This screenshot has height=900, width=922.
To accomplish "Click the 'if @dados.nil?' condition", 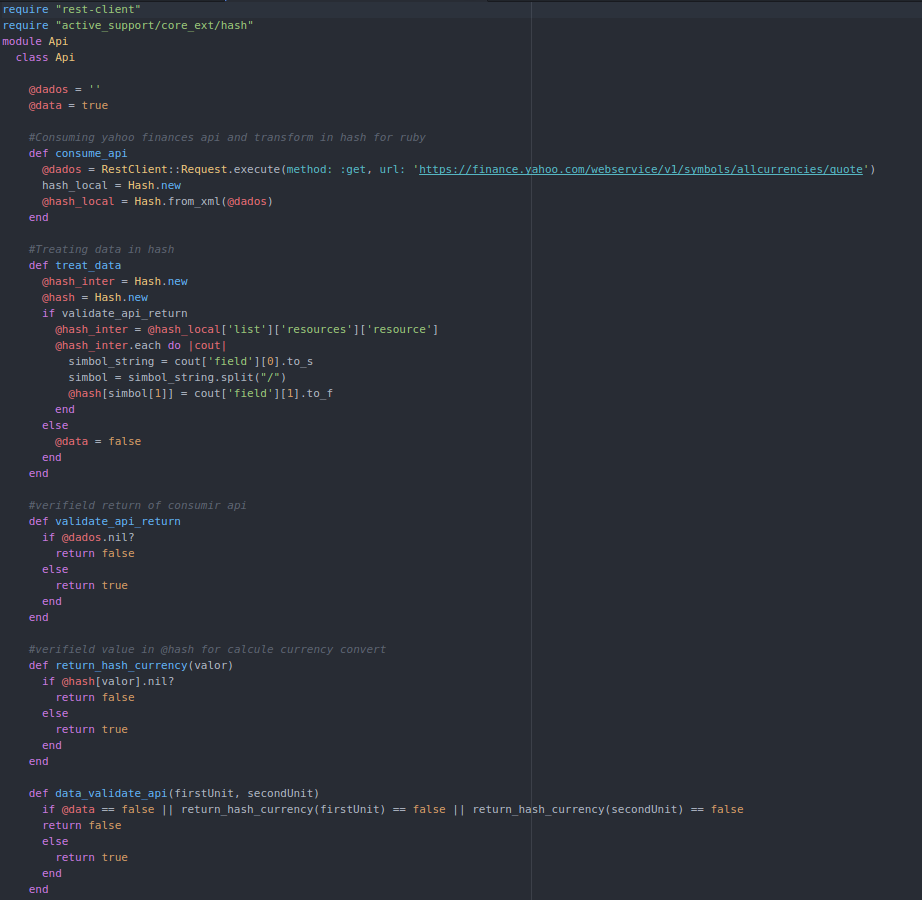I will (x=88, y=537).
